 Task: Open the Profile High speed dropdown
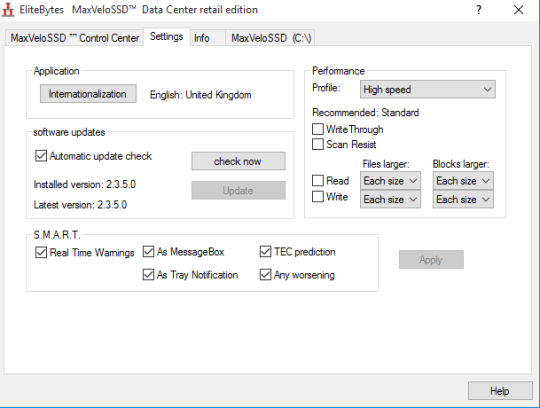click(x=428, y=90)
